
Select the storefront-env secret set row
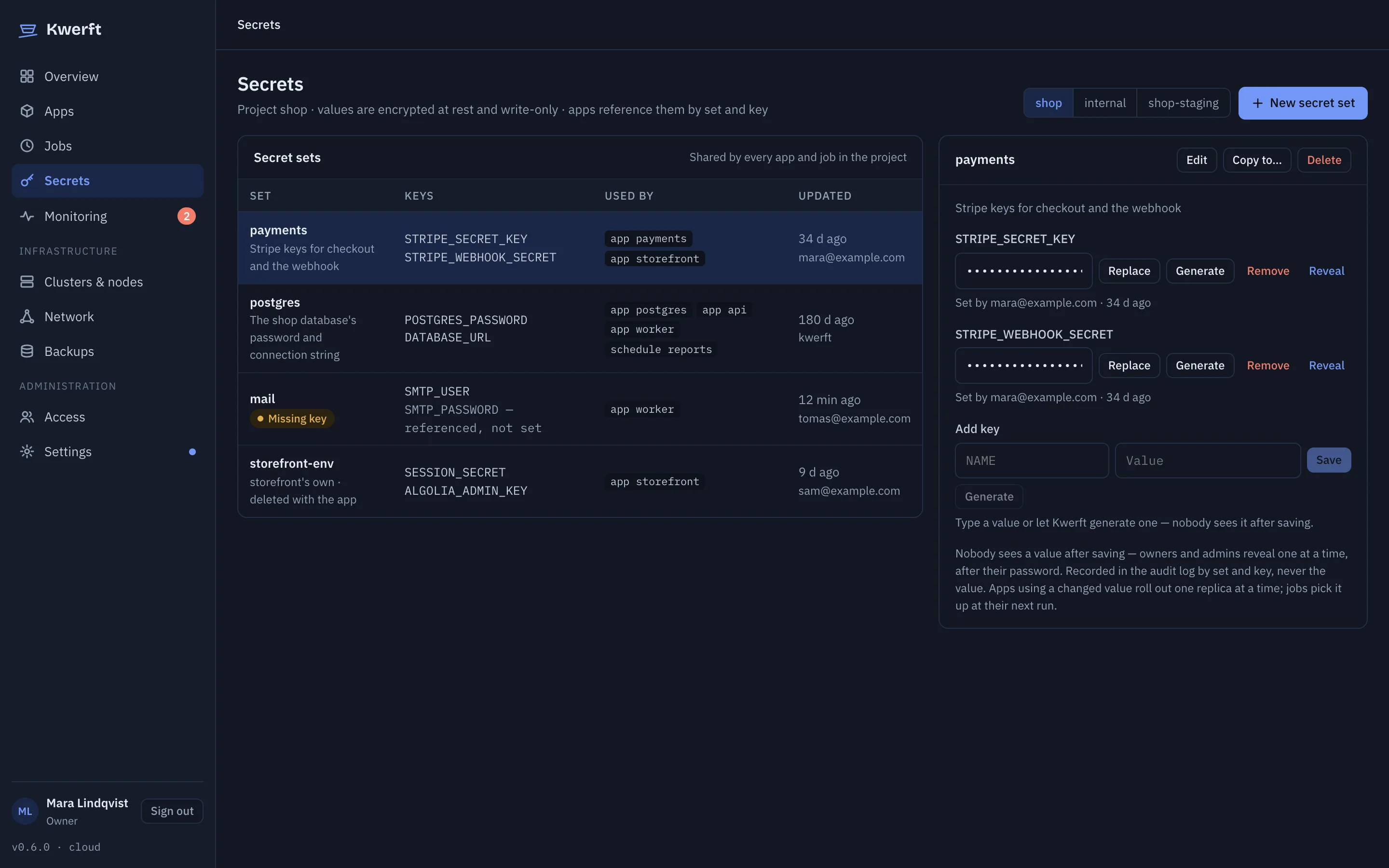tap(580, 481)
